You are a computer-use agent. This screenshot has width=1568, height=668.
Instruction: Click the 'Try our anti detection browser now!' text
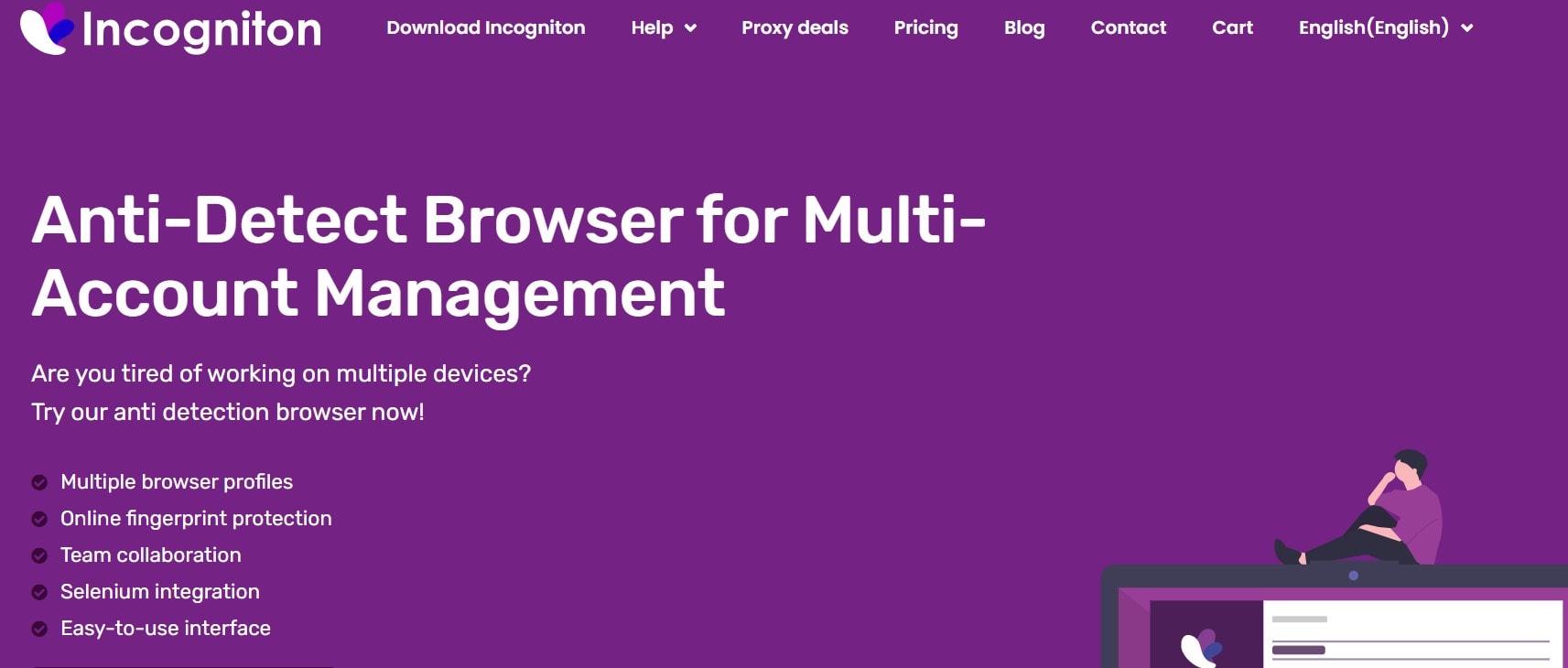(228, 412)
